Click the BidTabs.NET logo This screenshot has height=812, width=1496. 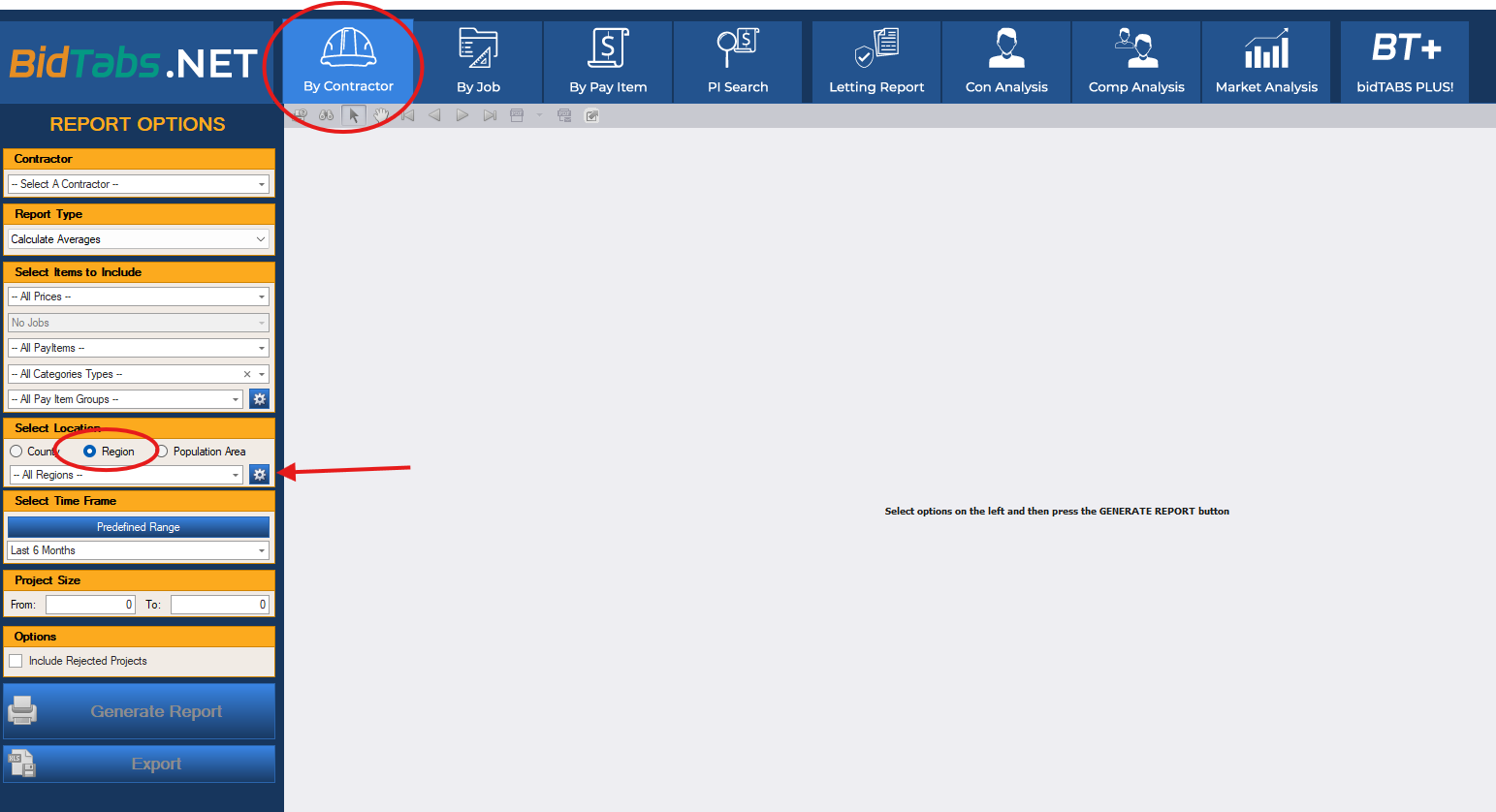click(134, 64)
